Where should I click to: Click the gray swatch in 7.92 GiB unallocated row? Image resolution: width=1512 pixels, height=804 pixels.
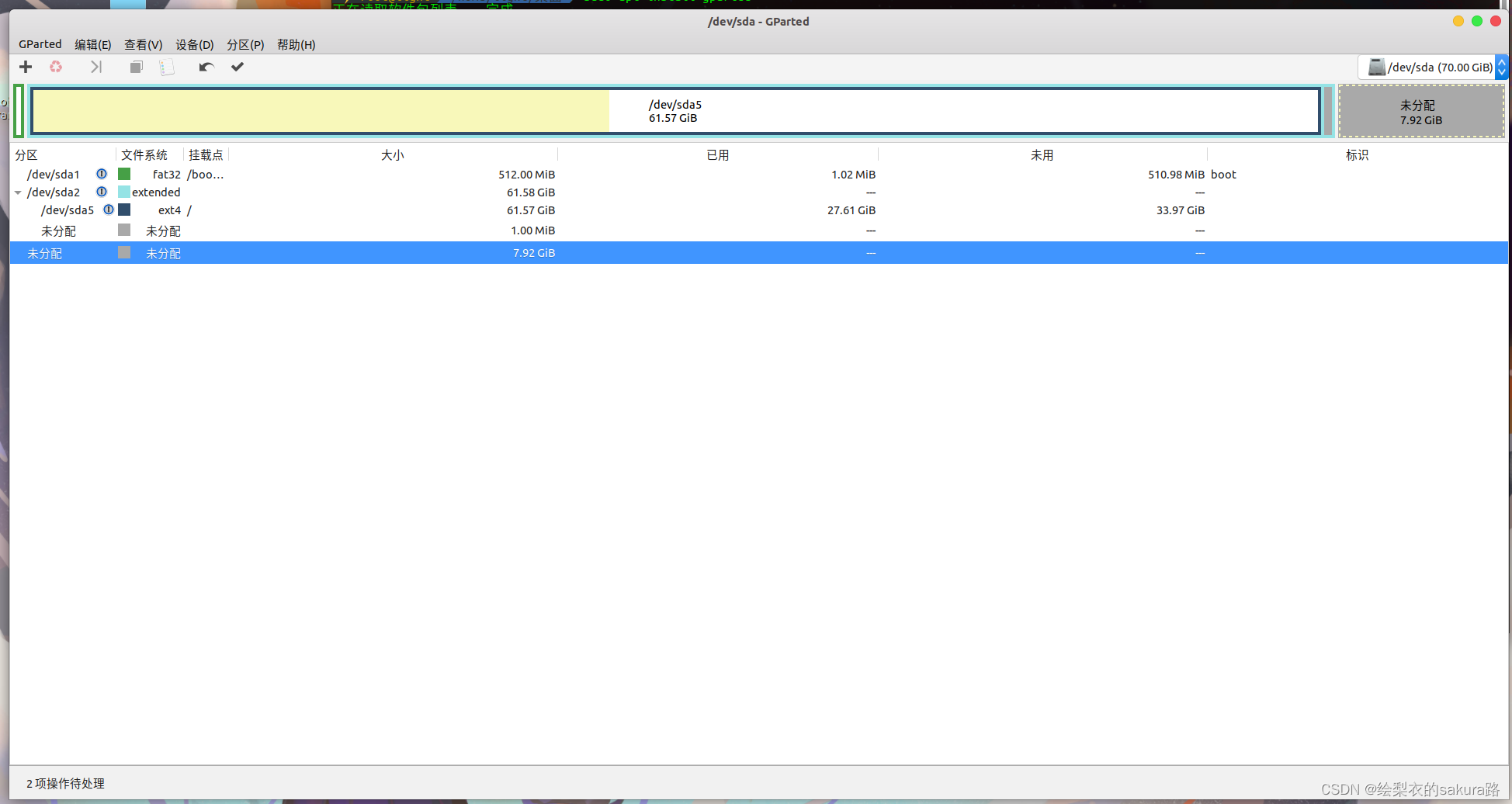(124, 252)
